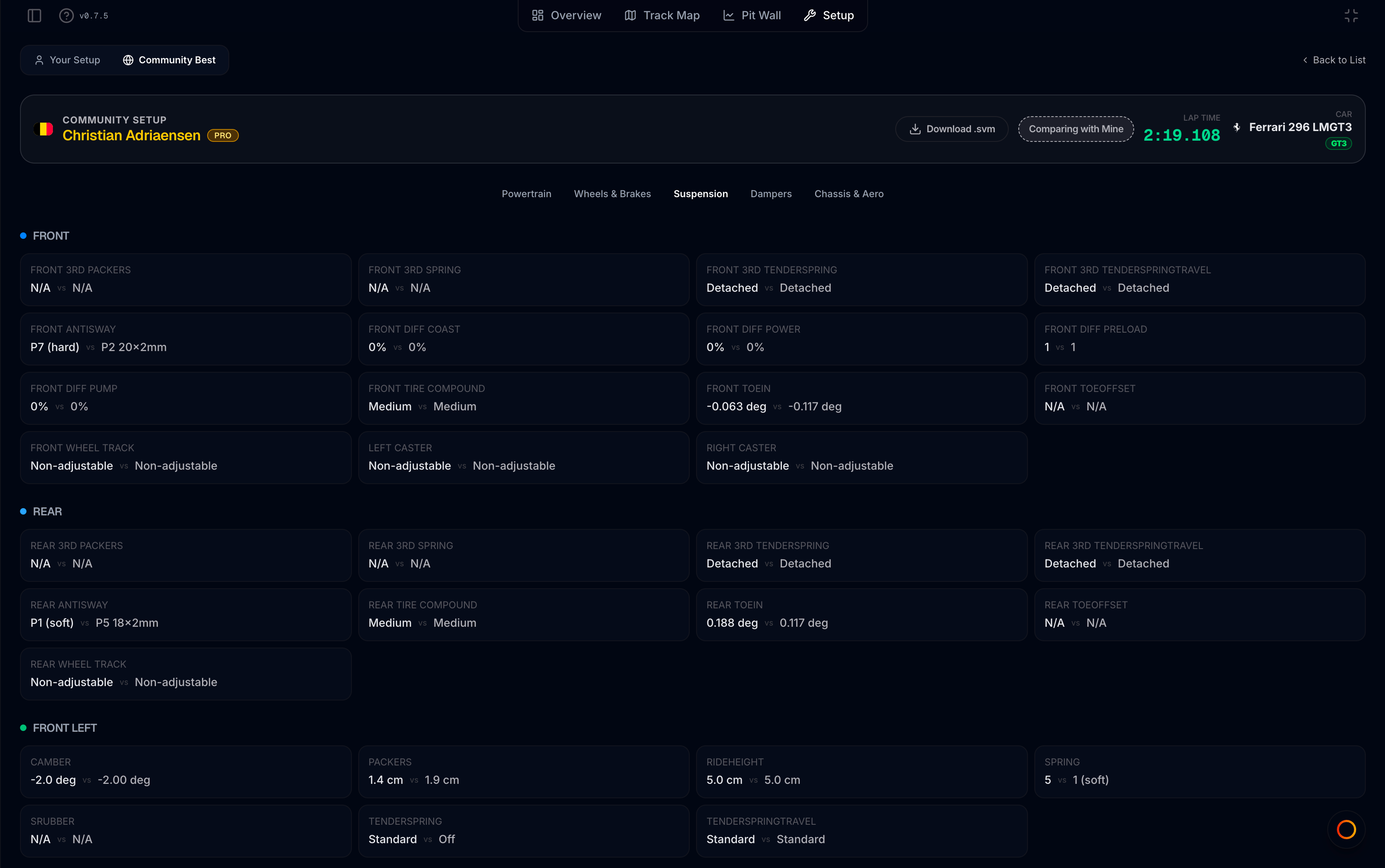Image resolution: width=1385 pixels, height=868 pixels.
Task: Click the Belgian flag icon
Action: [44, 129]
